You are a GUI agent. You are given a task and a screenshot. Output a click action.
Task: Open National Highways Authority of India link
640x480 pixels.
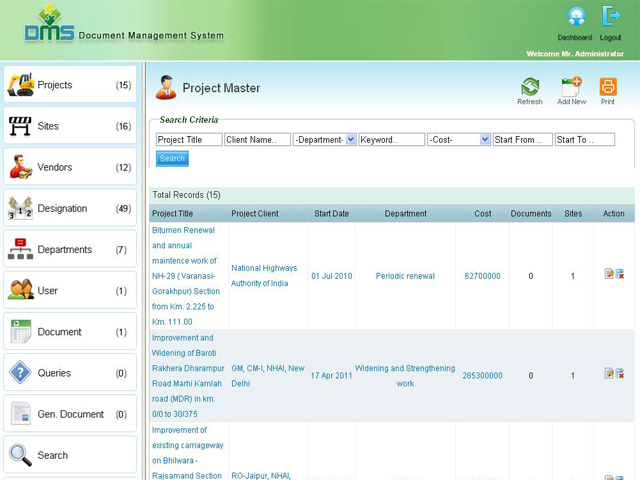tap(264, 276)
